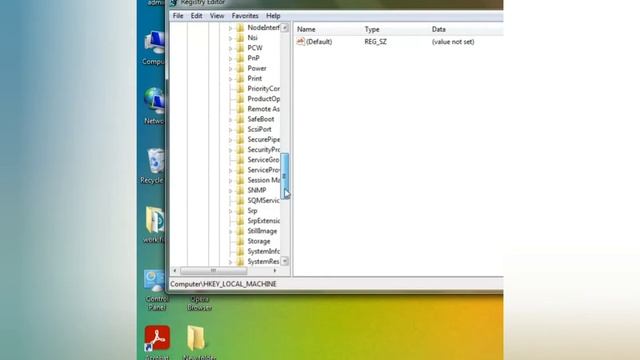Image resolution: width=640 pixels, height=360 pixels.
Task: Expand the SNMP tree node
Action: 230,191
